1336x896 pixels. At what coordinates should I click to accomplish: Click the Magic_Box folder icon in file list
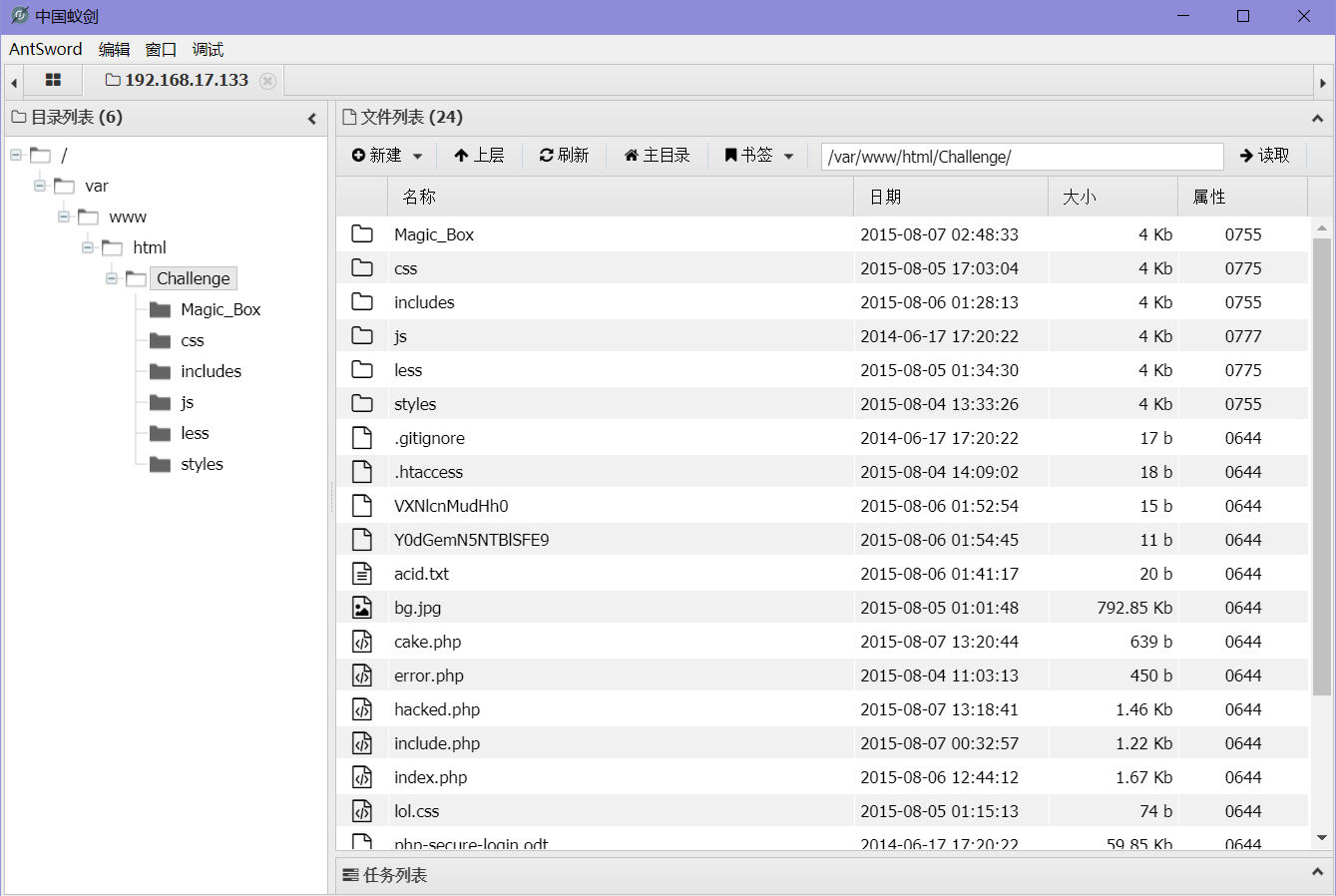pos(362,233)
